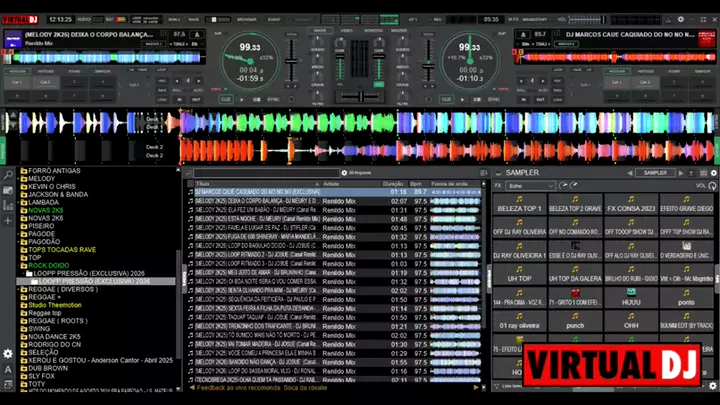Expand the MELODY folder
This screenshot has width=720, height=405.
(x=19, y=179)
